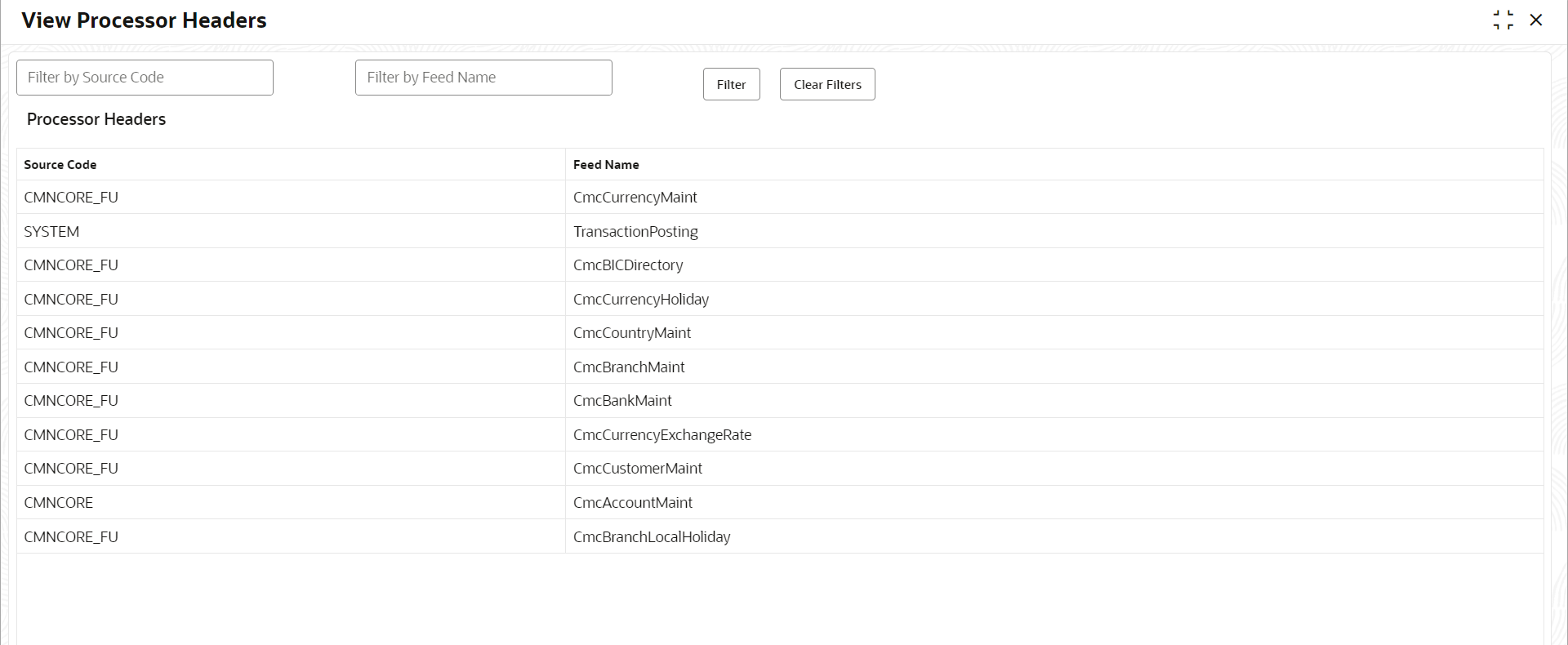This screenshot has width=1568, height=645.
Task: Select the CmcCustomerMaint feed name cell
Action: point(1054,469)
